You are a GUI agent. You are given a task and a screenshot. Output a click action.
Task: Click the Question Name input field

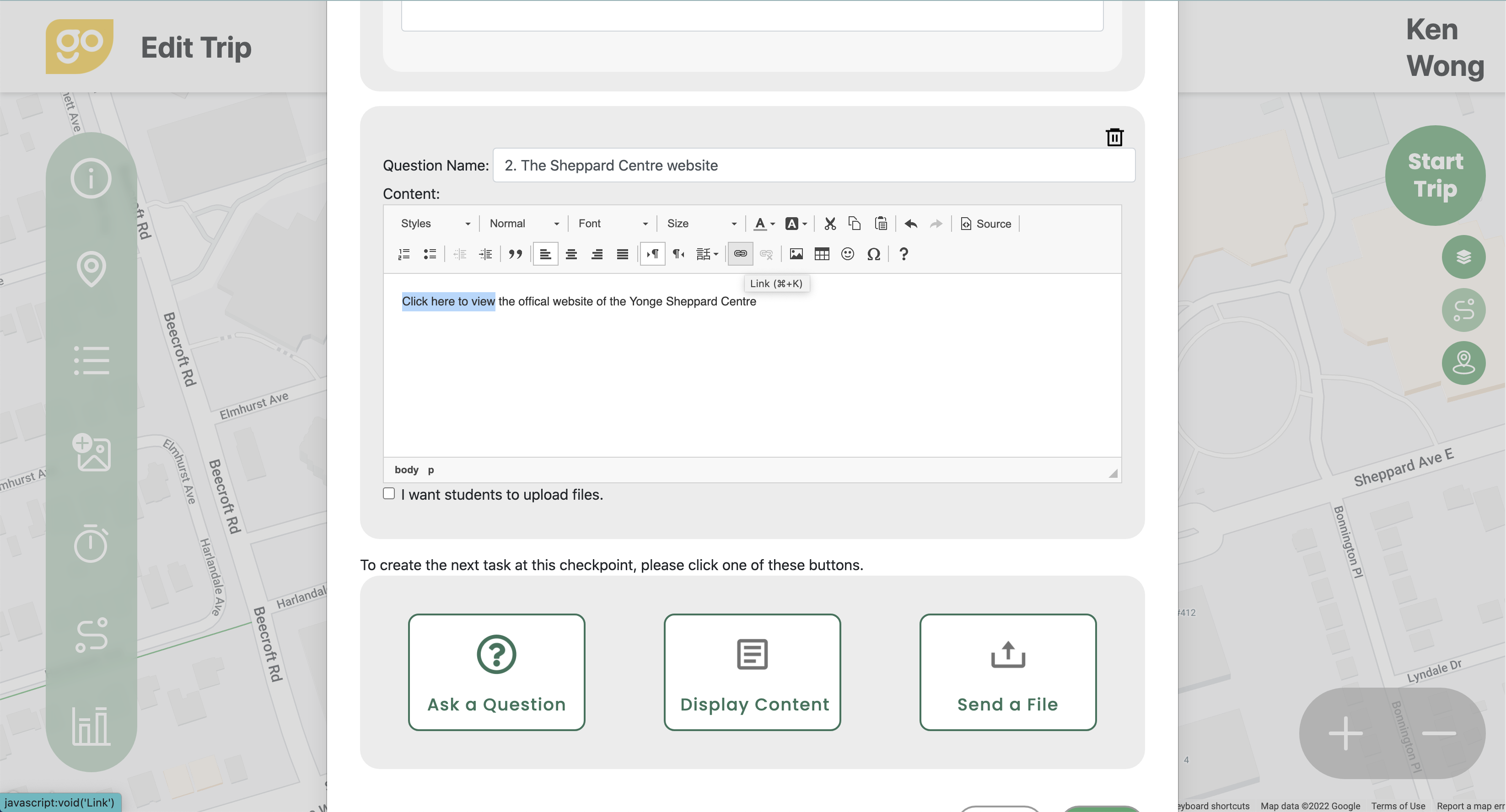(x=814, y=166)
